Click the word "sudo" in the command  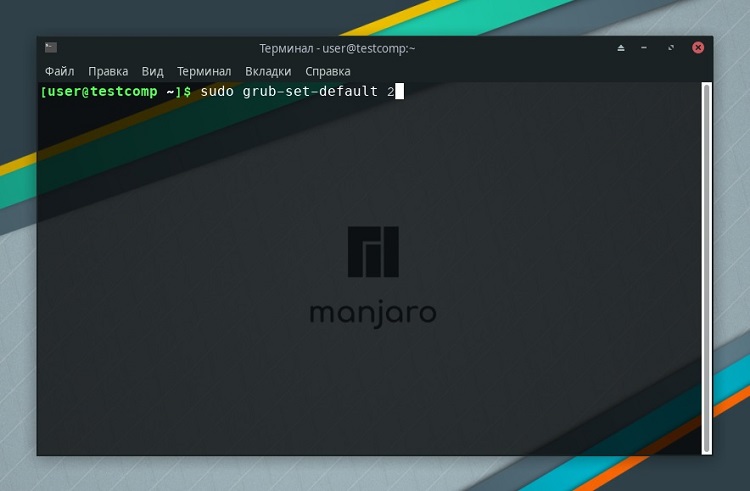pos(217,92)
